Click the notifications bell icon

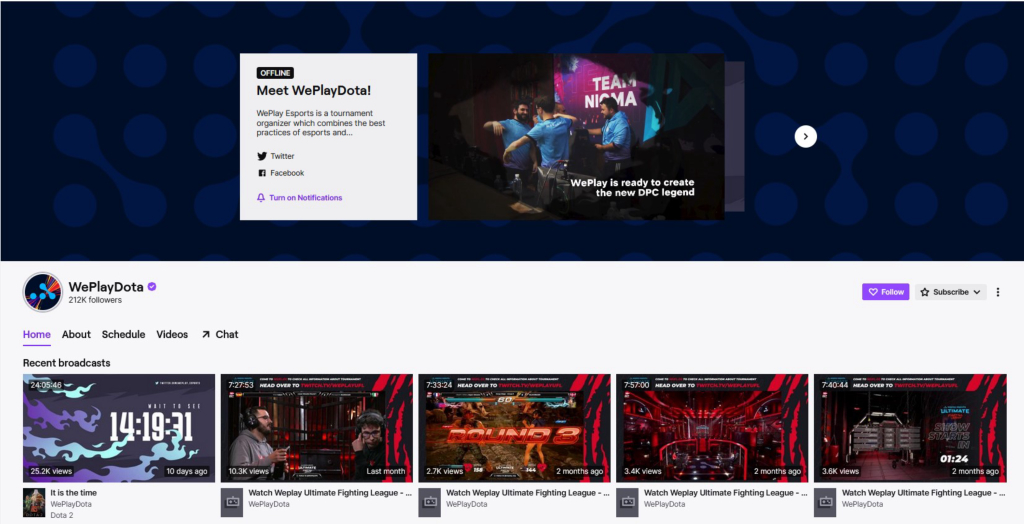coord(261,197)
